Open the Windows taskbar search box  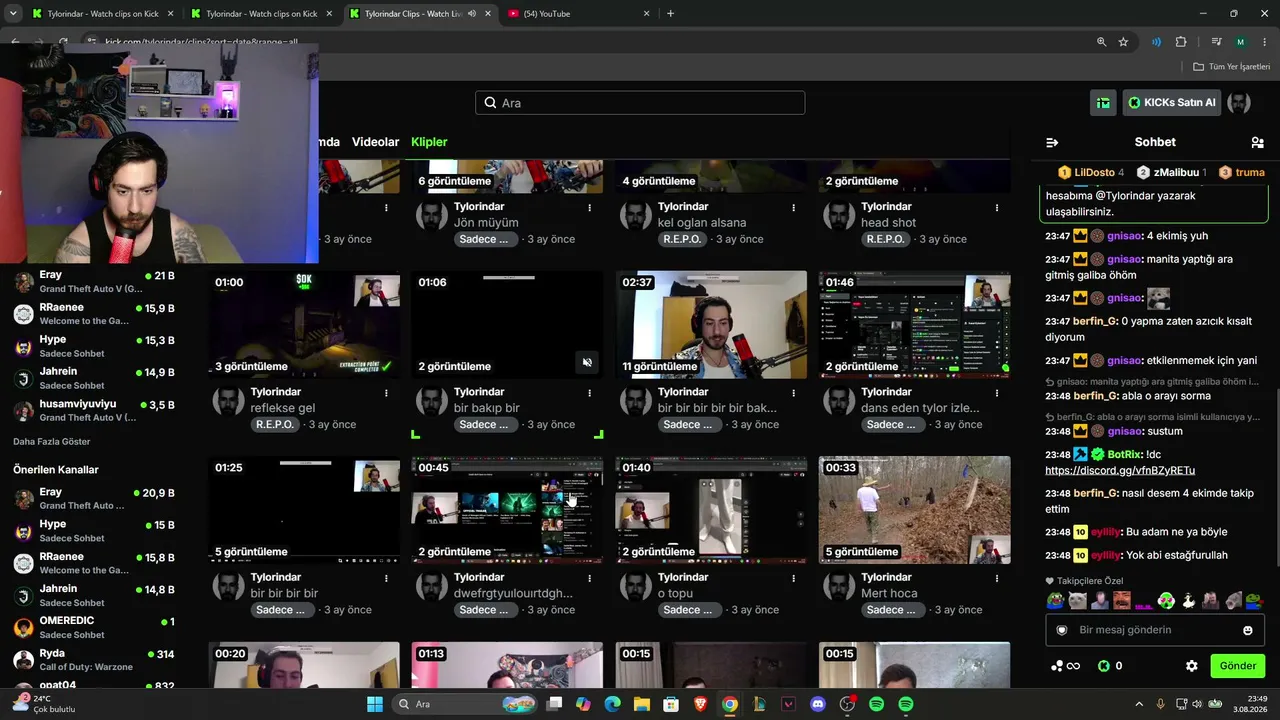tap(464, 704)
